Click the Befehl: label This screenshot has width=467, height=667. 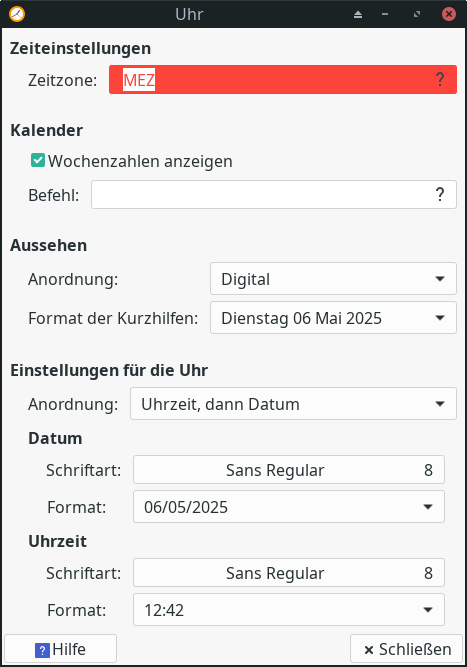pos(54,195)
